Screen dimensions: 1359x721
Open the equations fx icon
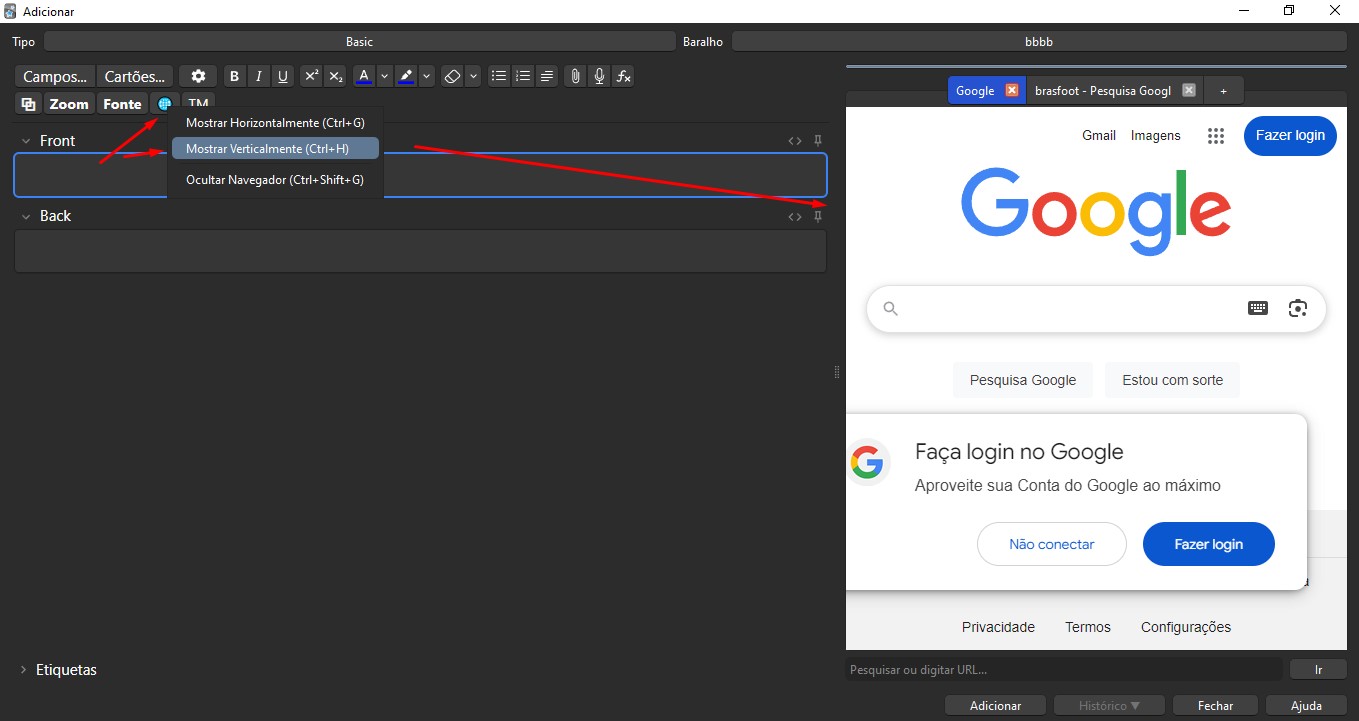[x=623, y=77]
